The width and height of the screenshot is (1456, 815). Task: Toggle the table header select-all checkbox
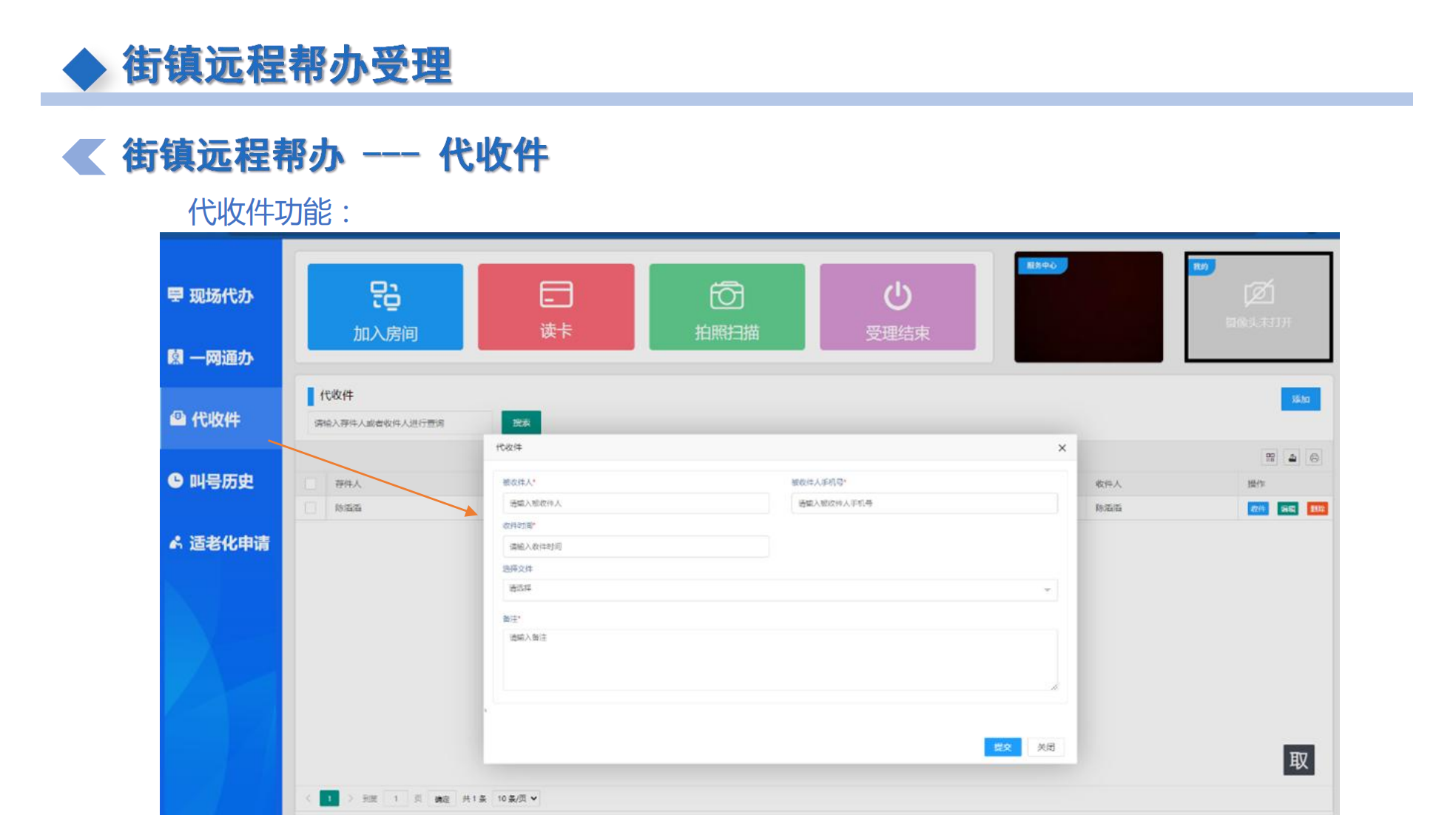point(311,484)
